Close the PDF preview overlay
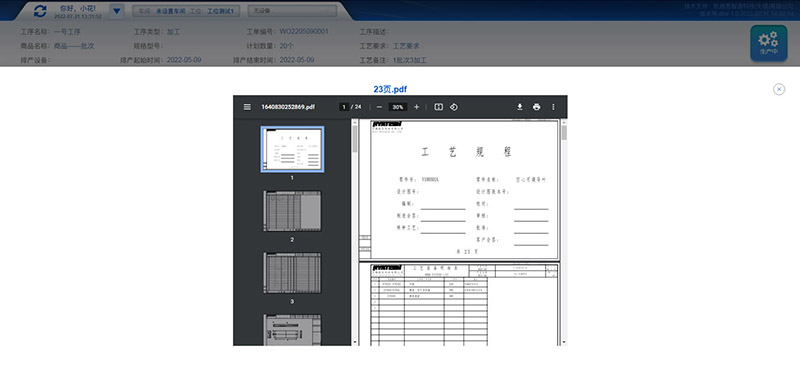Image resolution: width=800 pixels, height=391 pixels. (779, 89)
